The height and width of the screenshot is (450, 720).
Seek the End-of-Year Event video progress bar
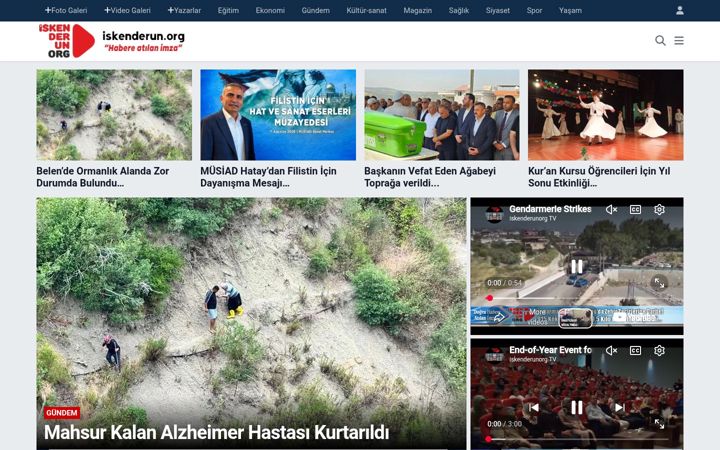pyautogui.click(x=577, y=439)
